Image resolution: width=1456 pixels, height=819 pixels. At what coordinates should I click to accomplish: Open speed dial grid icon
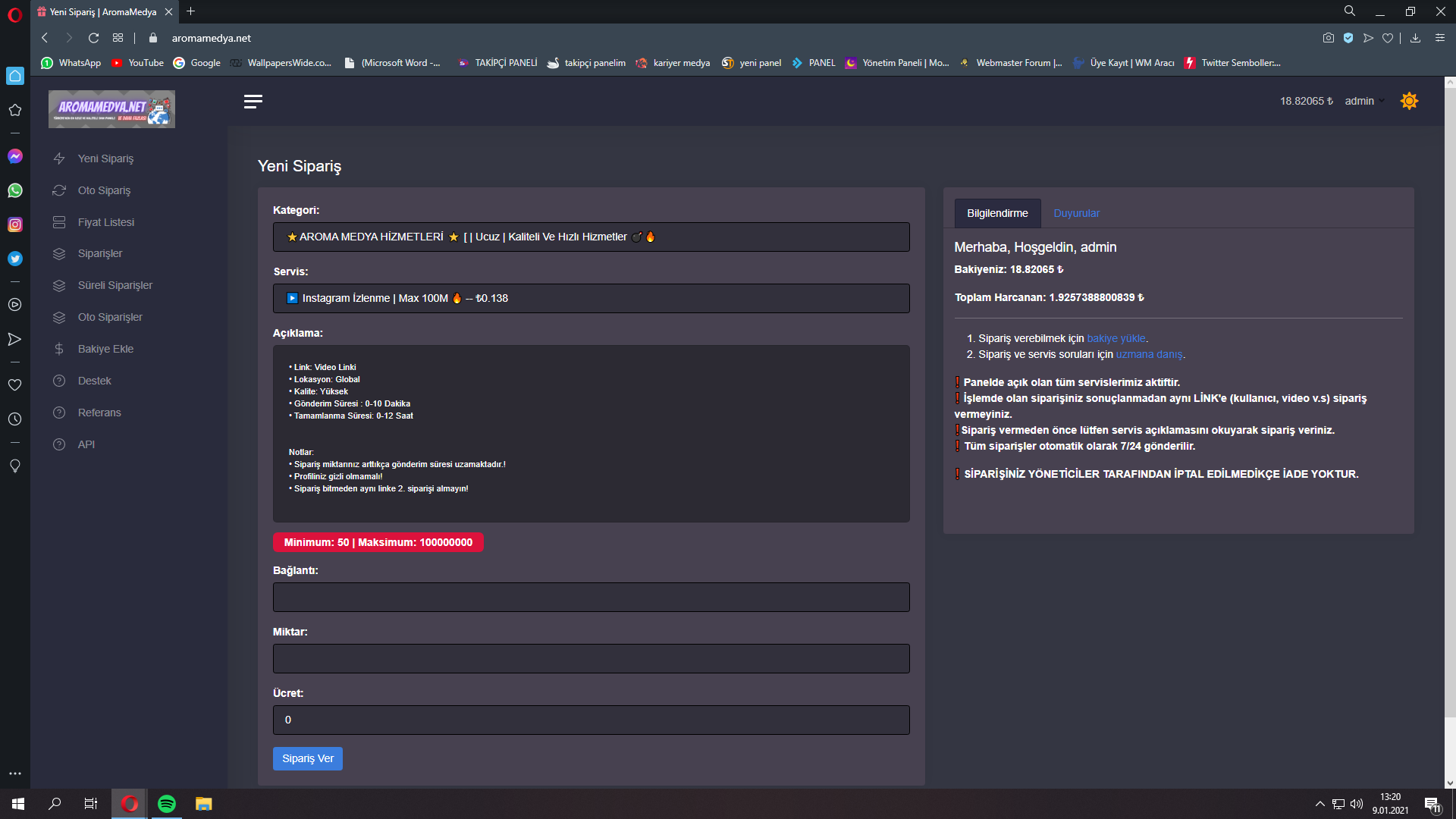(118, 38)
